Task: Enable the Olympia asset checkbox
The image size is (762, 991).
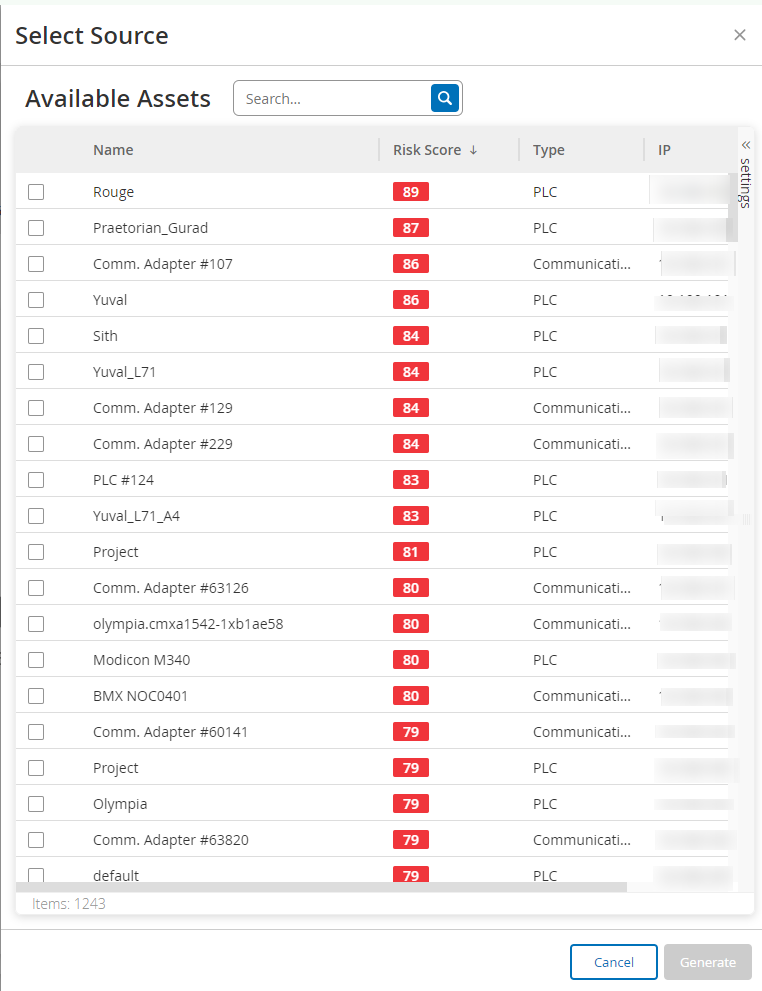Action: (x=36, y=804)
